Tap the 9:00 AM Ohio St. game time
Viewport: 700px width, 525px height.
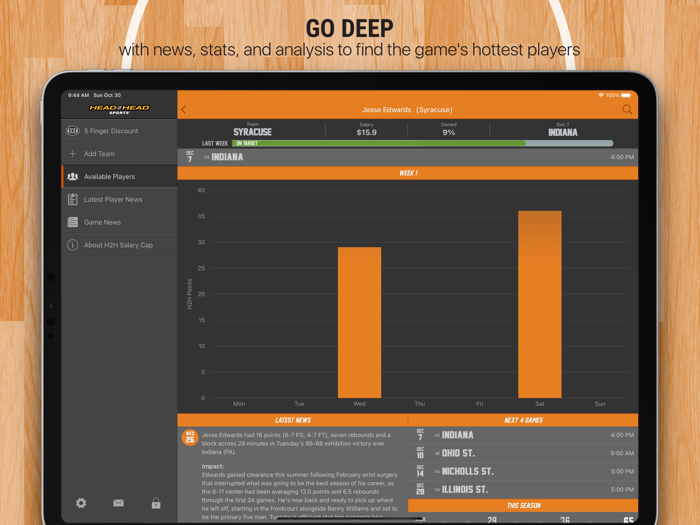click(622, 453)
